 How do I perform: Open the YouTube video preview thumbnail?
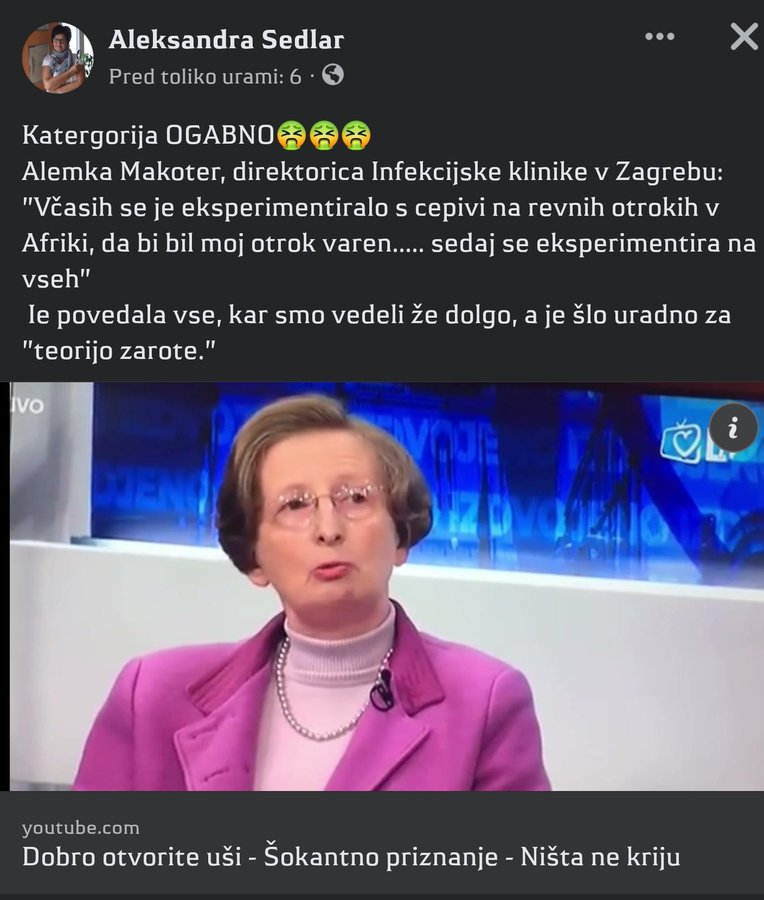[x=386, y=587]
